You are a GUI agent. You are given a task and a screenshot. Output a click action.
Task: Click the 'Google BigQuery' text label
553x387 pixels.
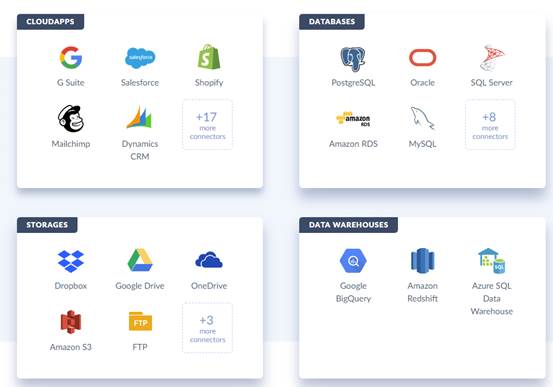(x=353, y=292)
